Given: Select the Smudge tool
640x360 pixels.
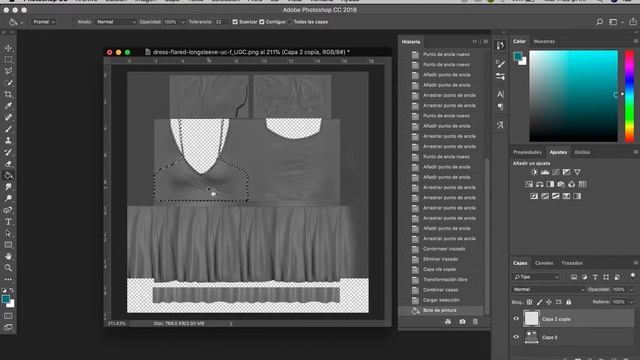Looking at the screenshot, I should pyautogui.click(x=8, y=187).
